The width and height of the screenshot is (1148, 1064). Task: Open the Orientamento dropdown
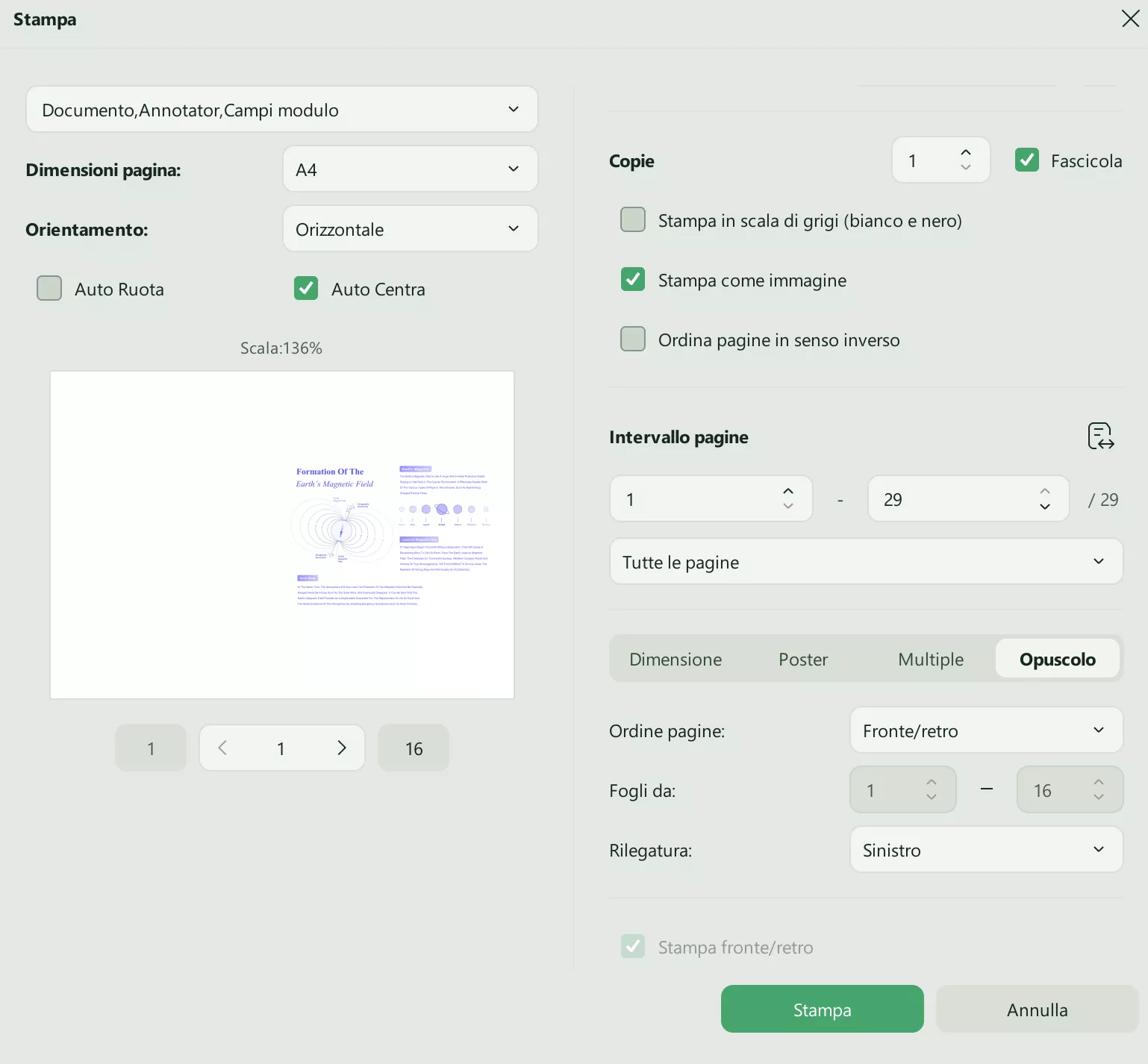pos(410,229)
